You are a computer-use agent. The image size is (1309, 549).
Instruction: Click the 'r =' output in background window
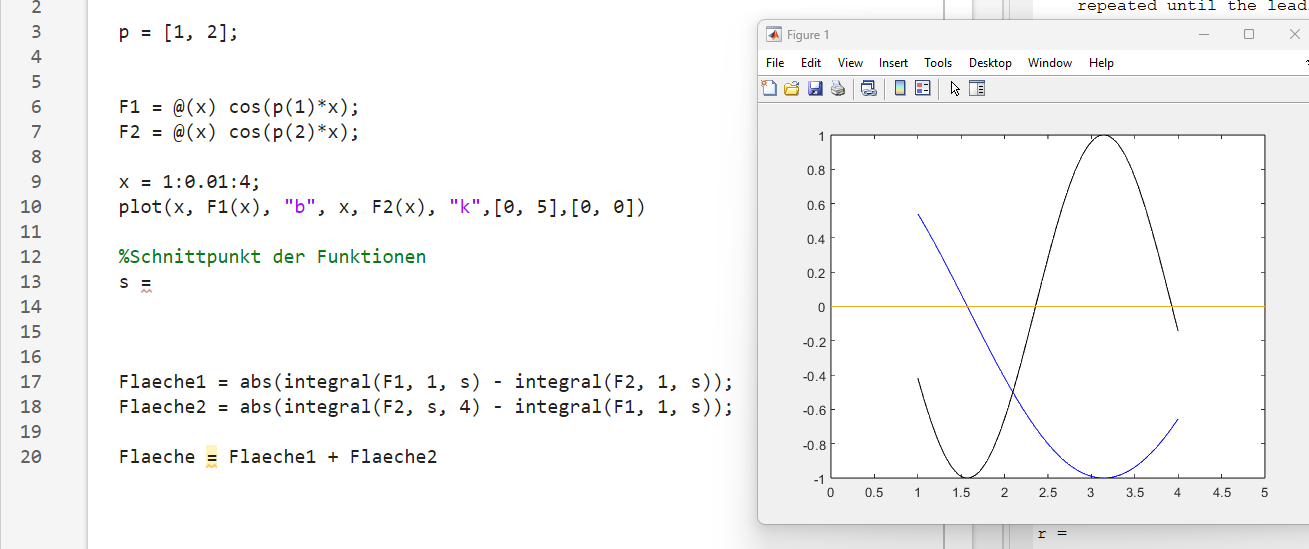pos(1052,534)
